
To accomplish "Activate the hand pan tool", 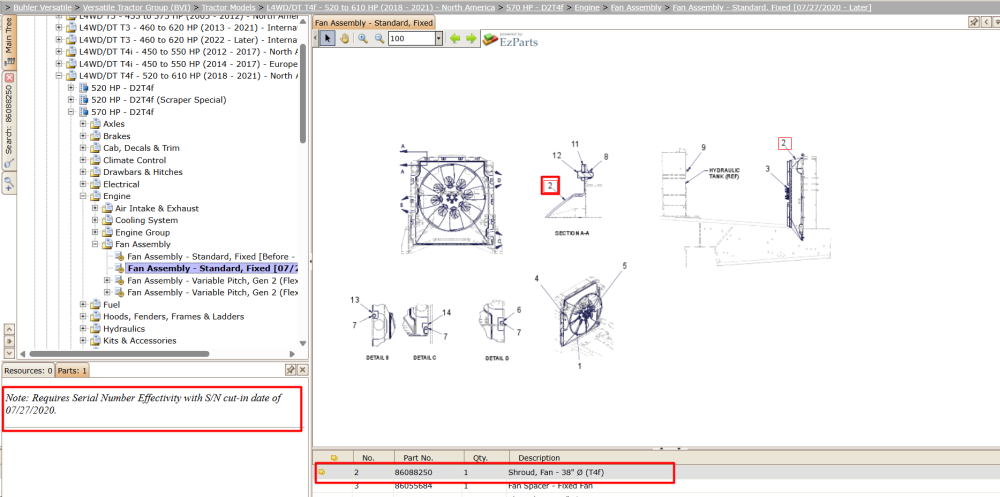I will [x=344, y=38].
